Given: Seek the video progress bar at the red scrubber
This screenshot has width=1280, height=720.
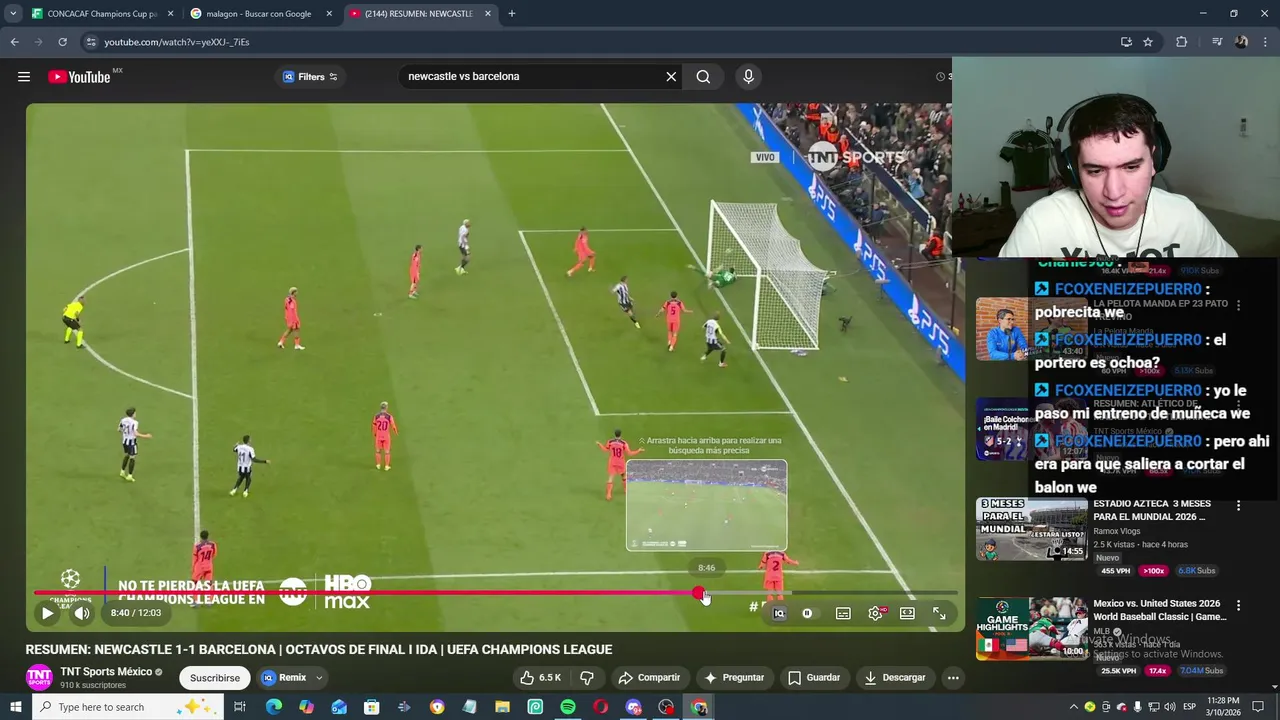Looking at the screenshot, I should pos(698,593).
